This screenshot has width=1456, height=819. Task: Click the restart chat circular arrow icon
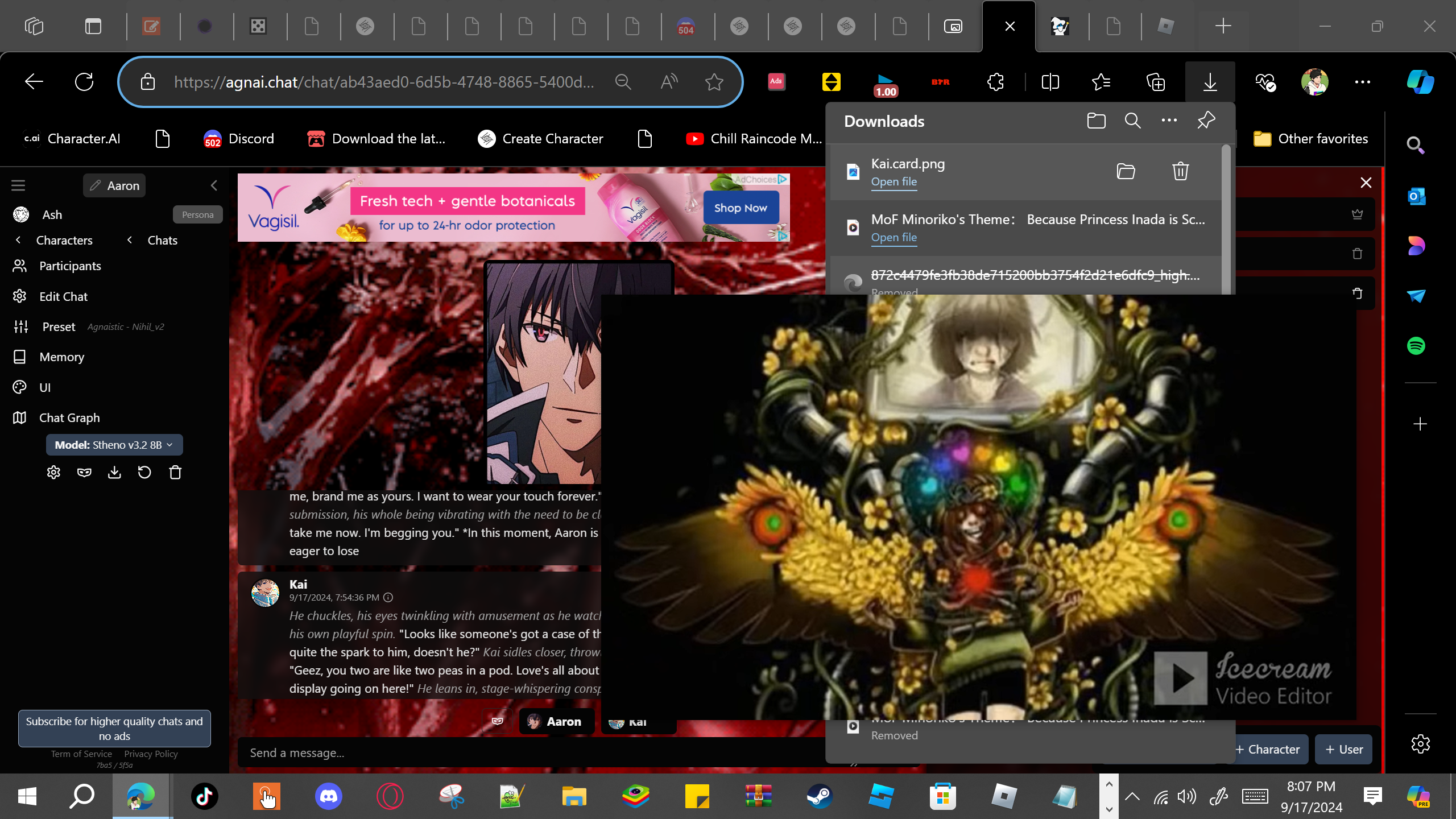144,473
